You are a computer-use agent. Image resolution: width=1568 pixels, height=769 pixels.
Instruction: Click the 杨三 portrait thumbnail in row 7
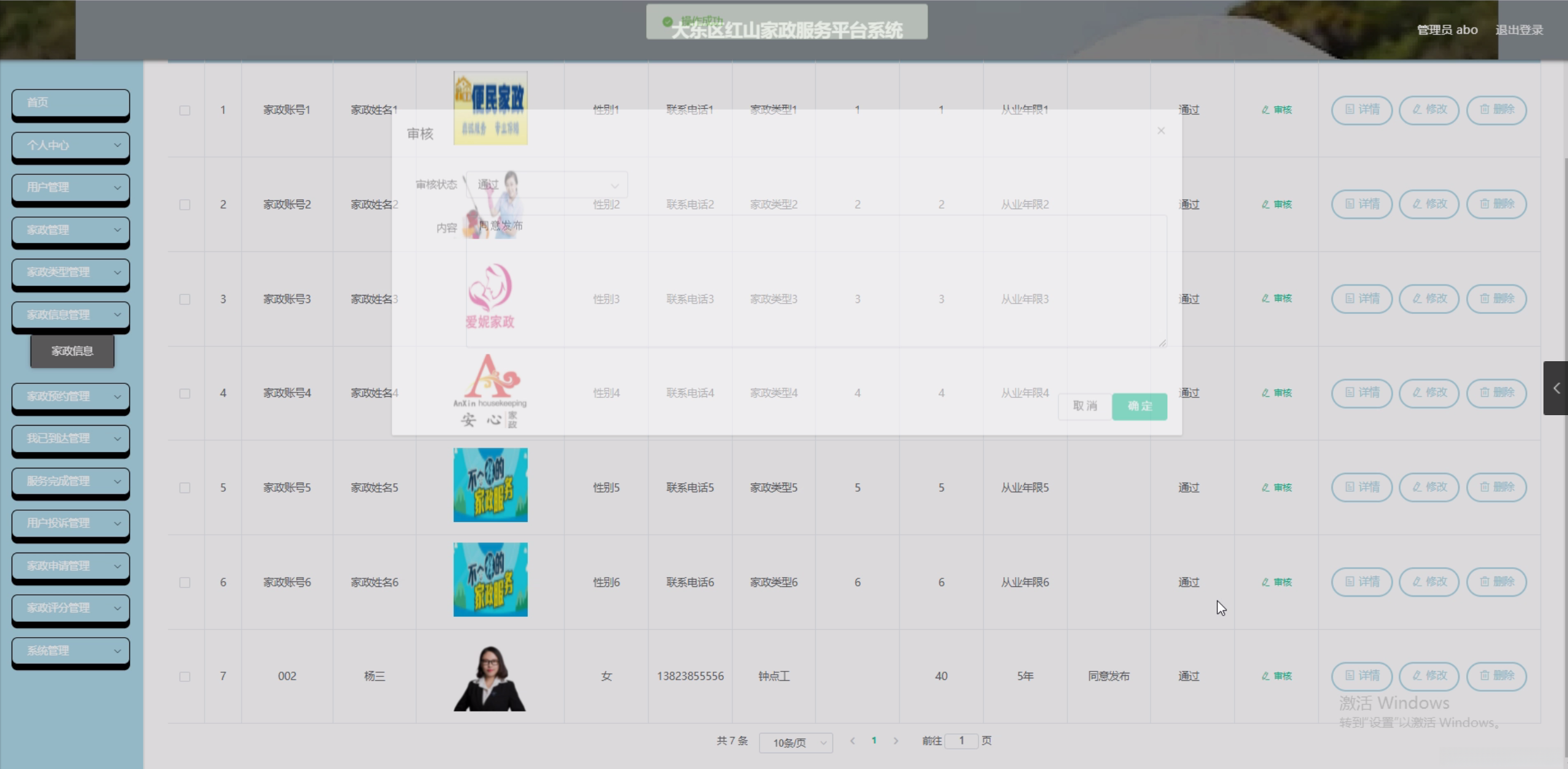pyautogui.click(x=490, y=677)
